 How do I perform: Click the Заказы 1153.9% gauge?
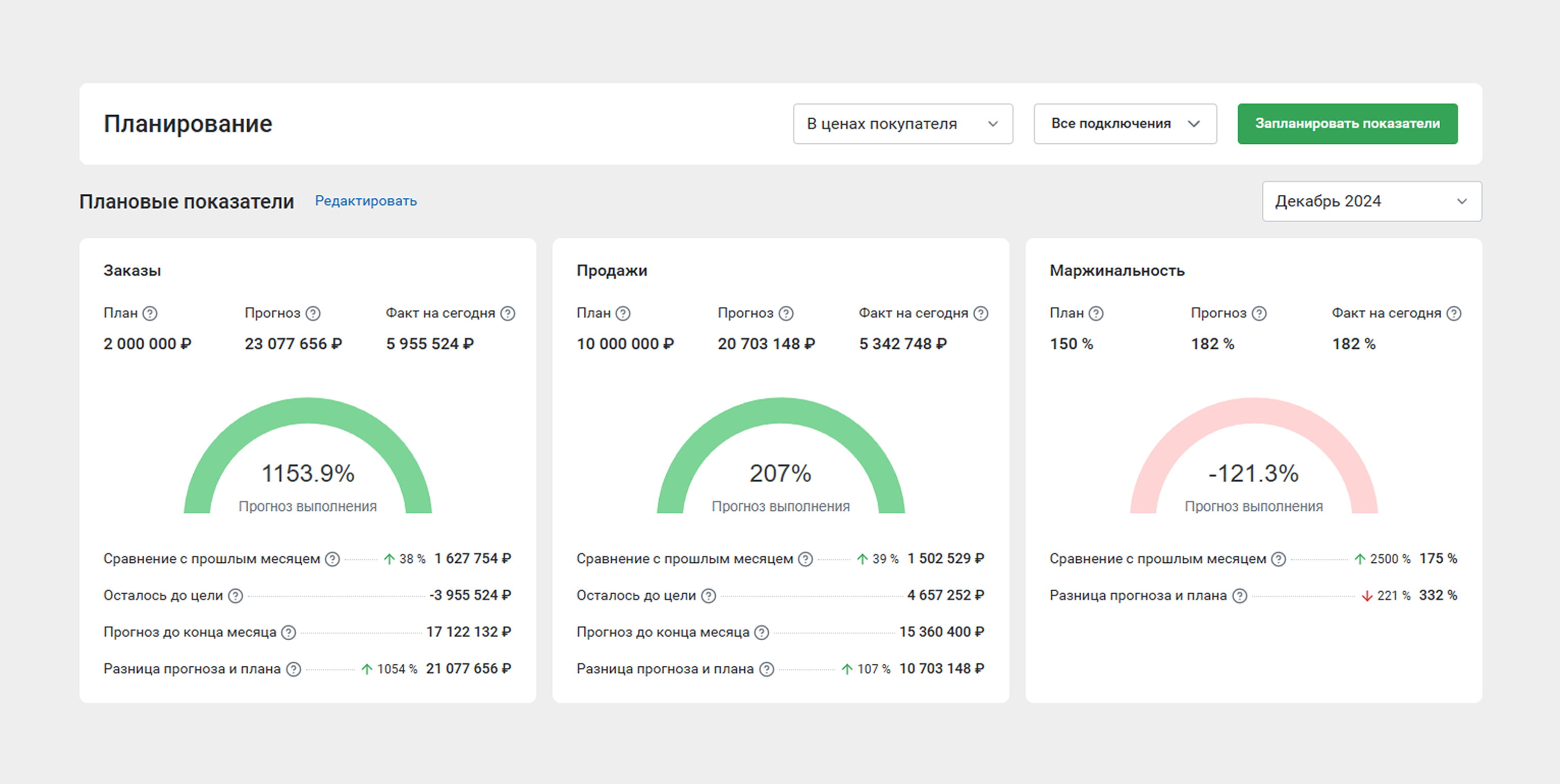(307, 412)
